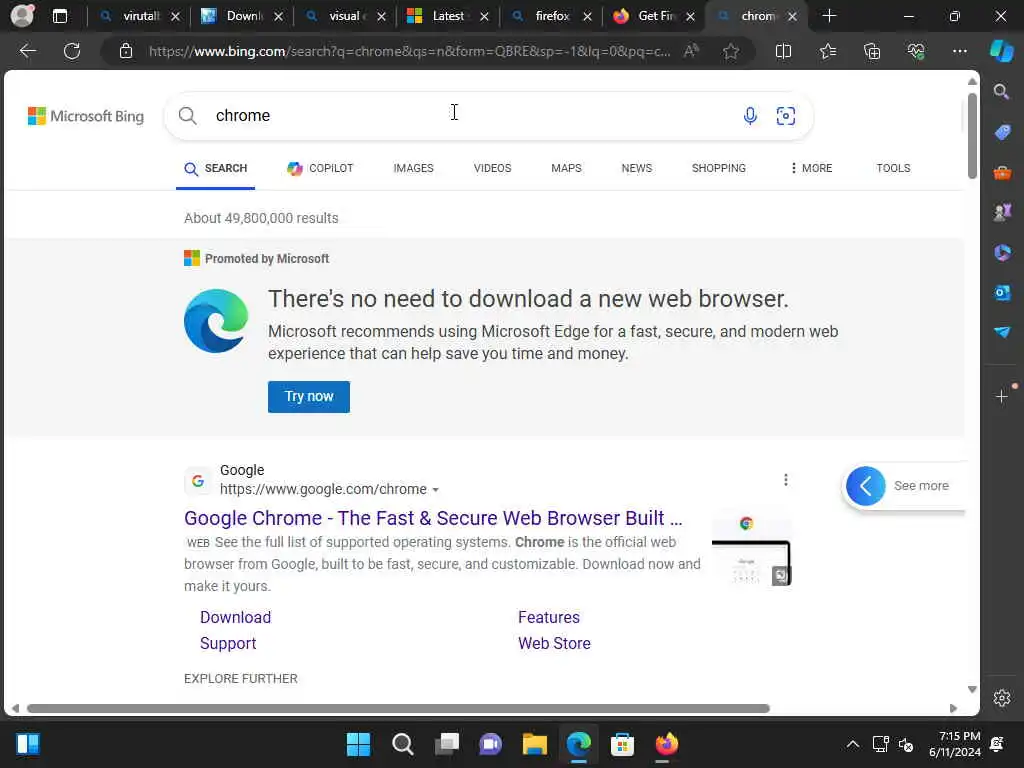
Task: Show hidden system tray icons
Action: [x=852, y=744]
